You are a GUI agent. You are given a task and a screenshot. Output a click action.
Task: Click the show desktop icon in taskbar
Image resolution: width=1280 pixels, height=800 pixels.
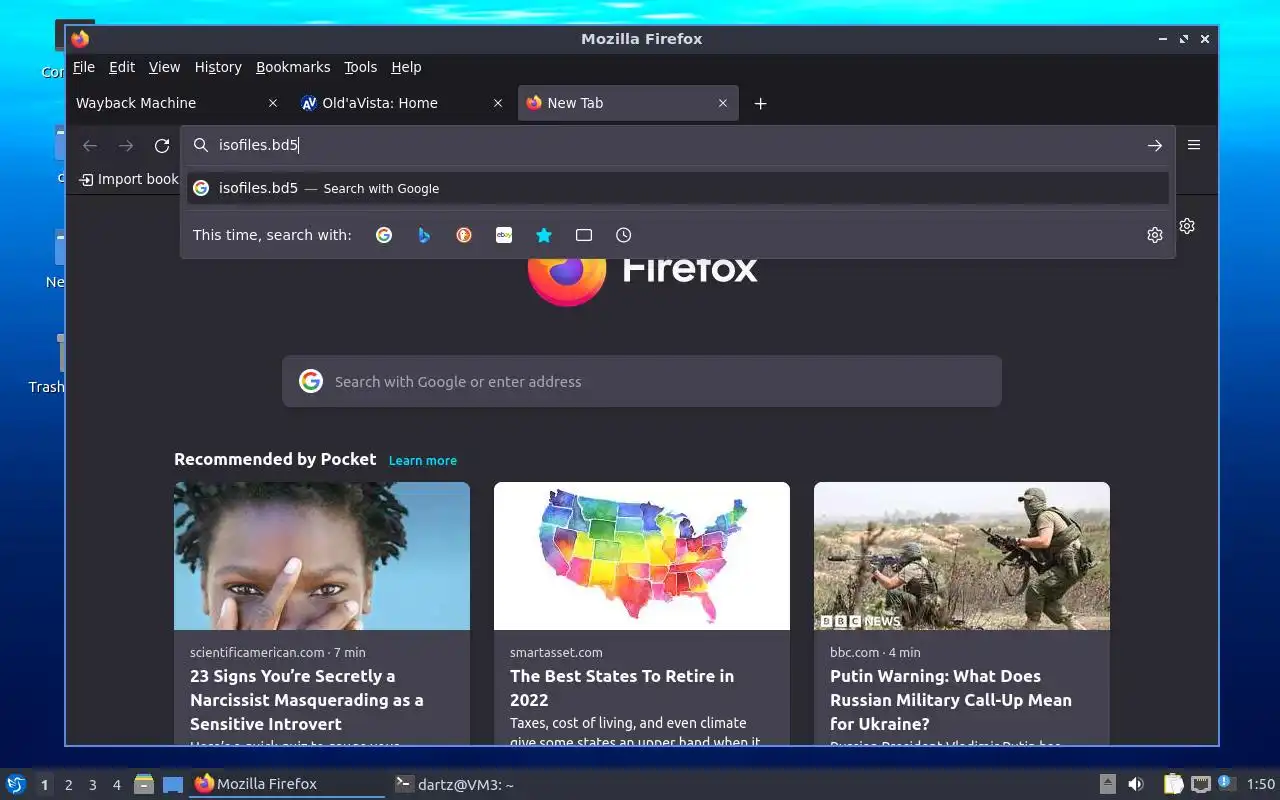(x=173, y=785)
